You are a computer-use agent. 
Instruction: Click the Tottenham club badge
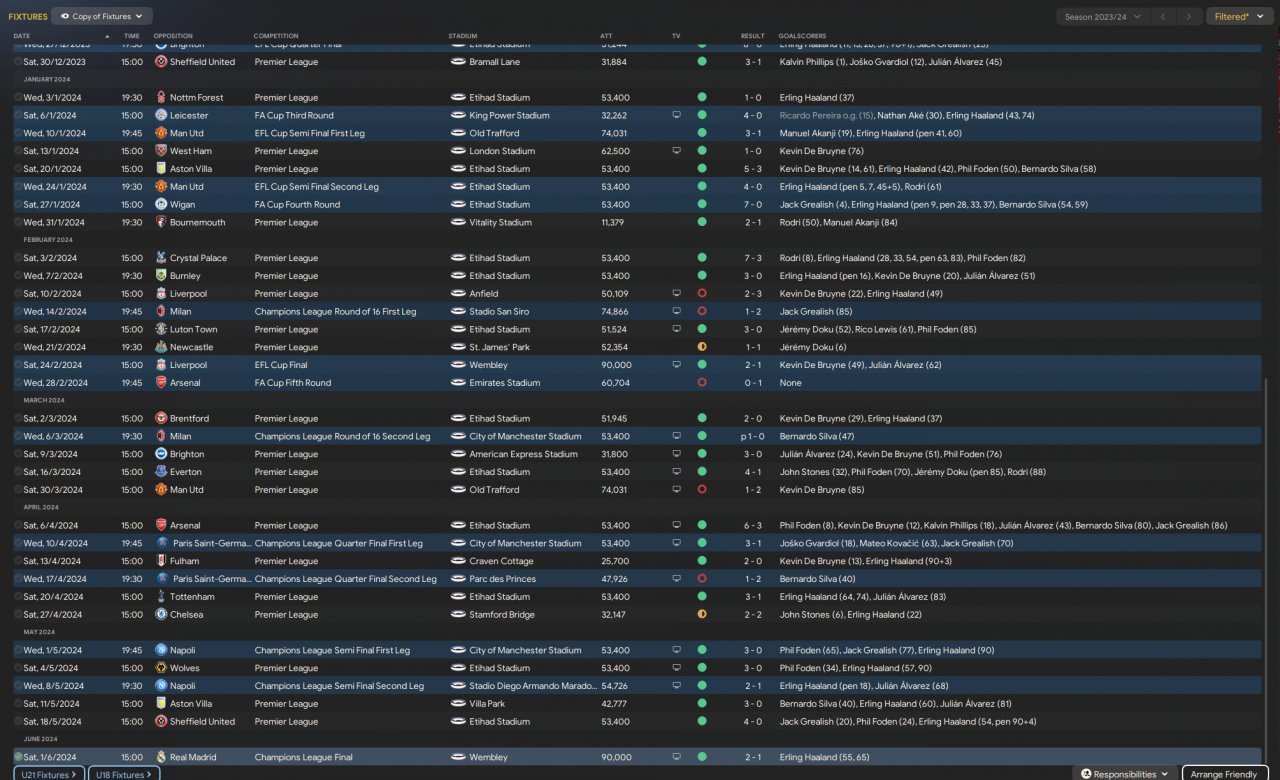pos(161,597)
